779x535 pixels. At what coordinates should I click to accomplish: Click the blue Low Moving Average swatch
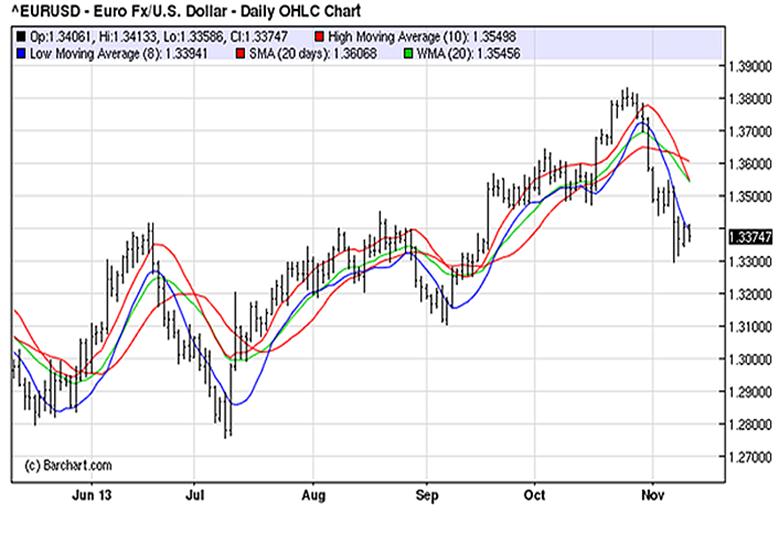point(22,51)
